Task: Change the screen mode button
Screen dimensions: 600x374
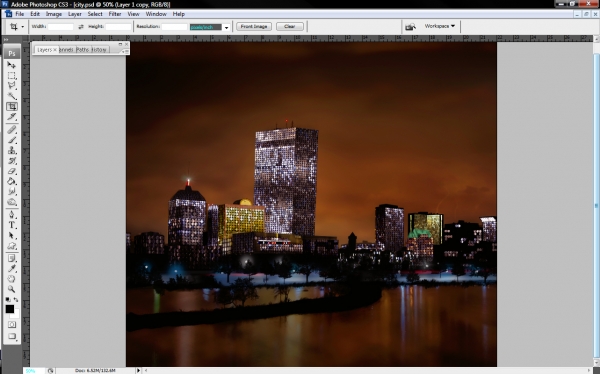Action: point(12,336)
